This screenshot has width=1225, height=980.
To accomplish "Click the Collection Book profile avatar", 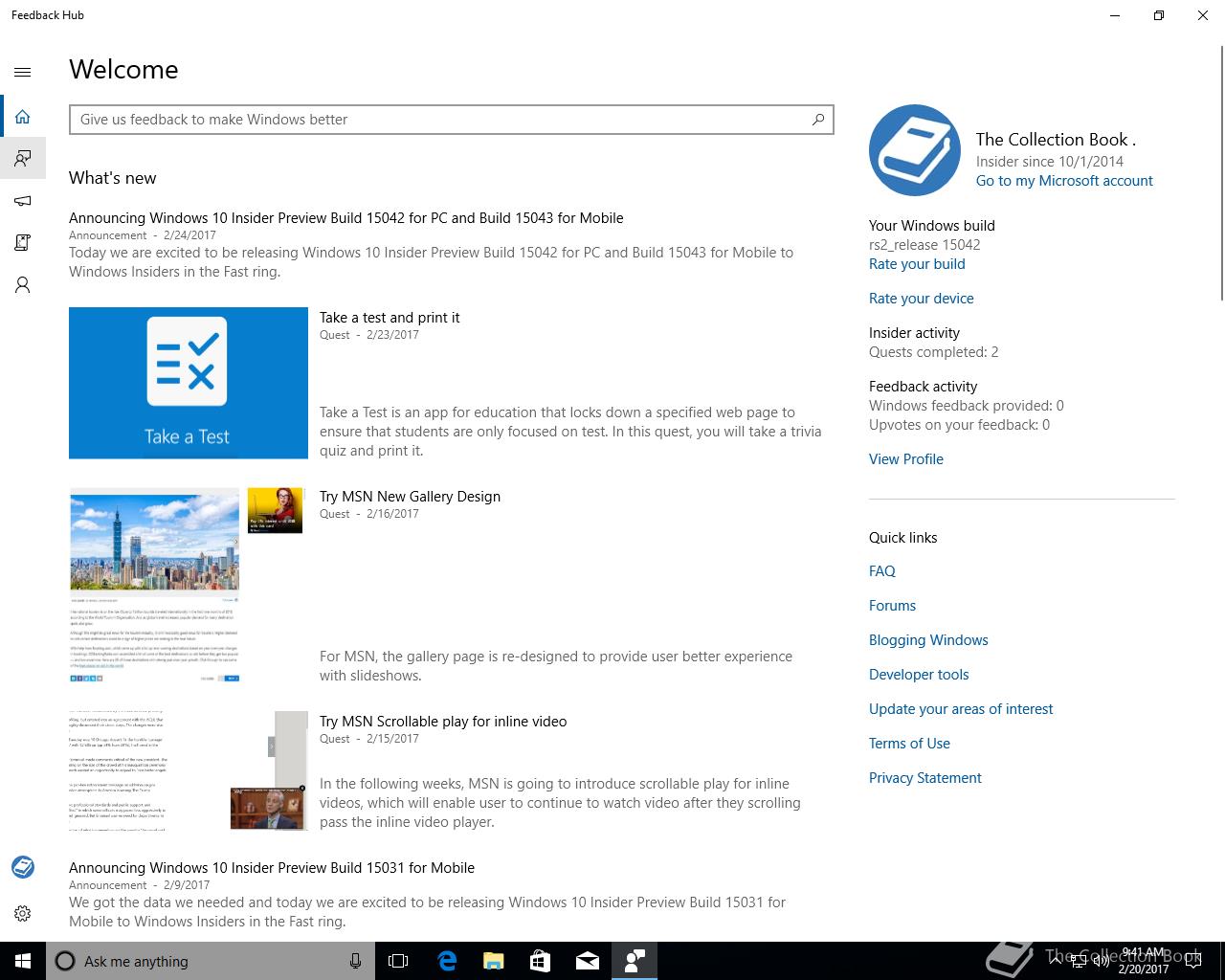I will click(x=915, y=150).
